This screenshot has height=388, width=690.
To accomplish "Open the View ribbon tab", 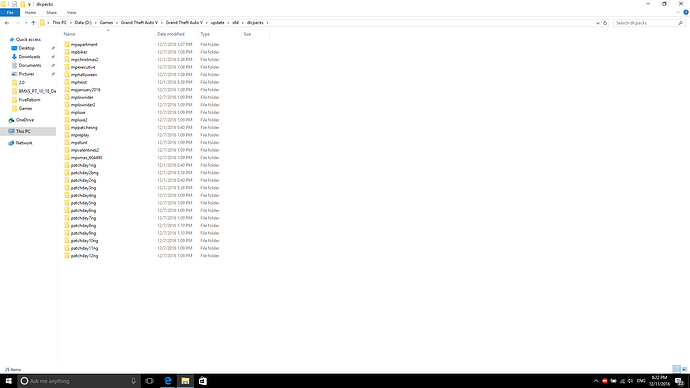I will (71, 12).
